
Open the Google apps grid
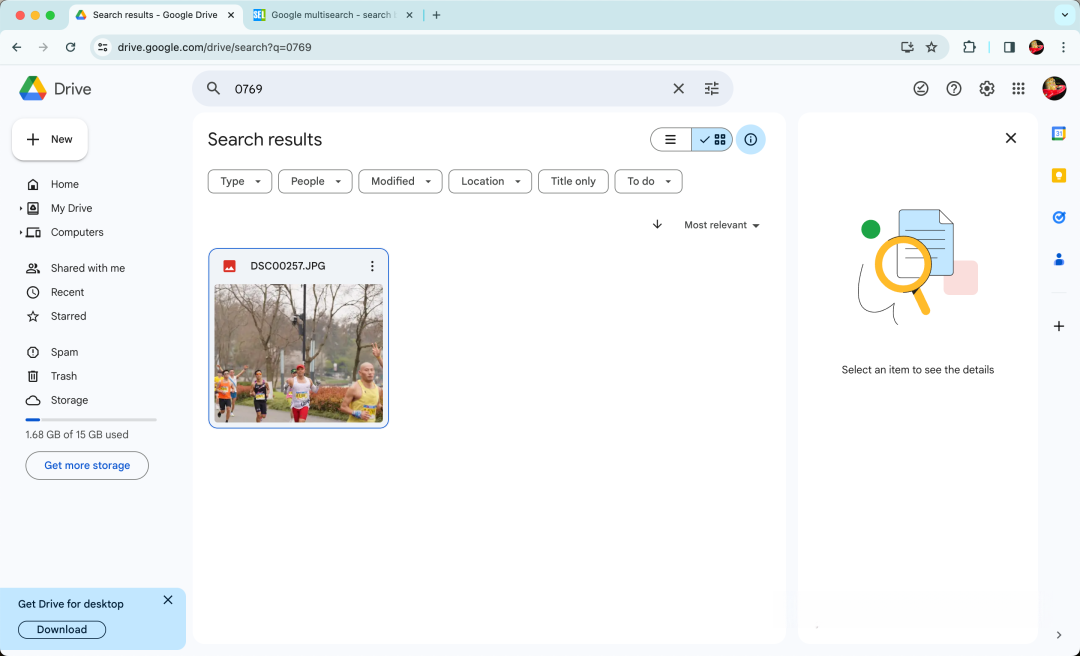point(1018,88)
